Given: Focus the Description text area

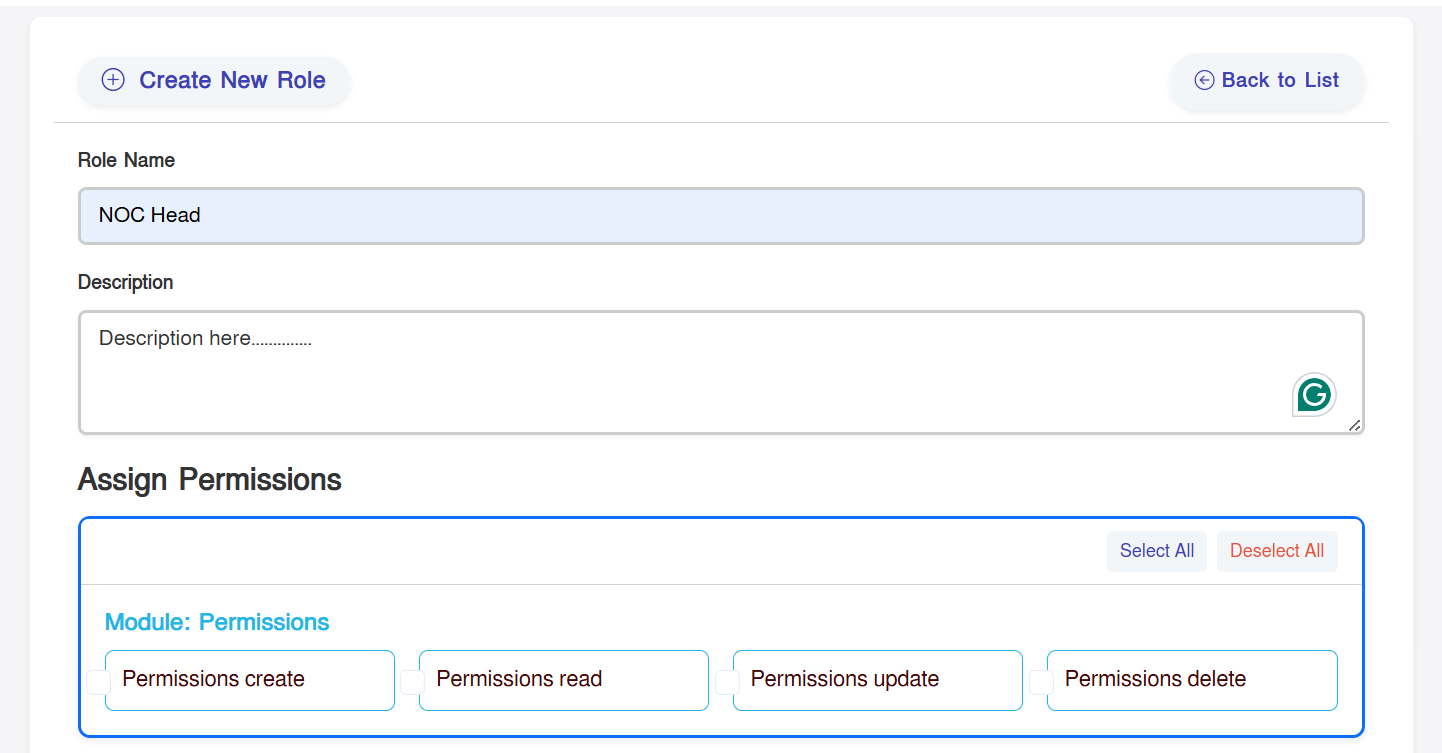Looking at the screenshot, I should (x=680, y=372).
